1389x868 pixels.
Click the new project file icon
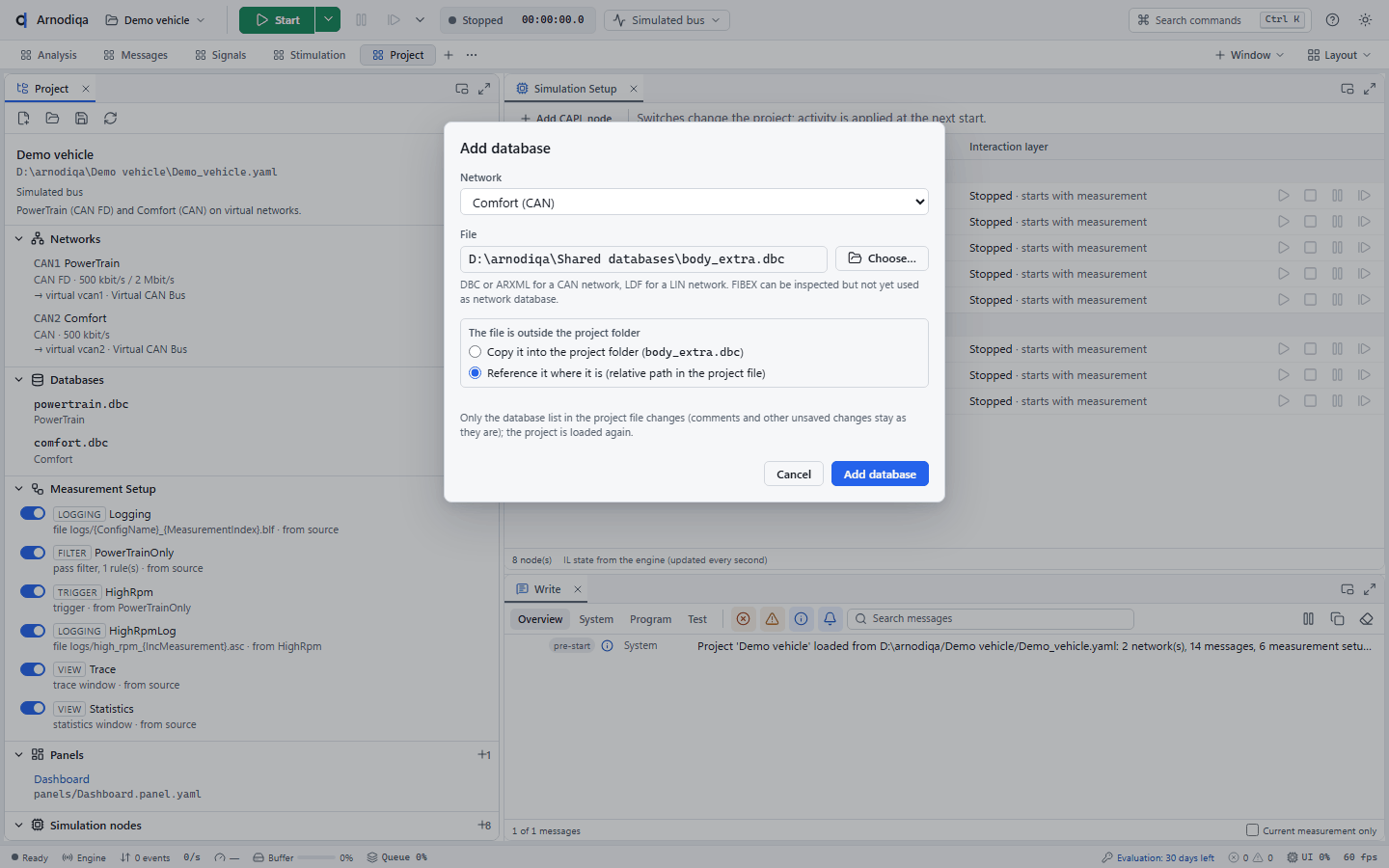24,119
